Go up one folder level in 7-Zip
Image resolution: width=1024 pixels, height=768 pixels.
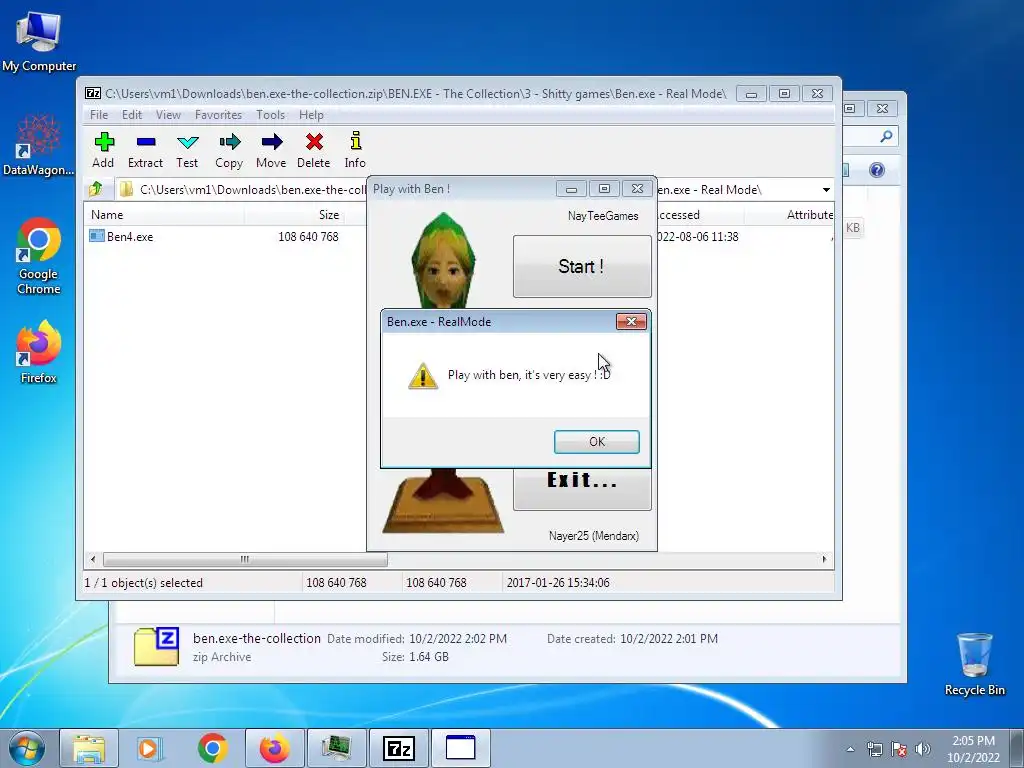[x=96, y=189]
